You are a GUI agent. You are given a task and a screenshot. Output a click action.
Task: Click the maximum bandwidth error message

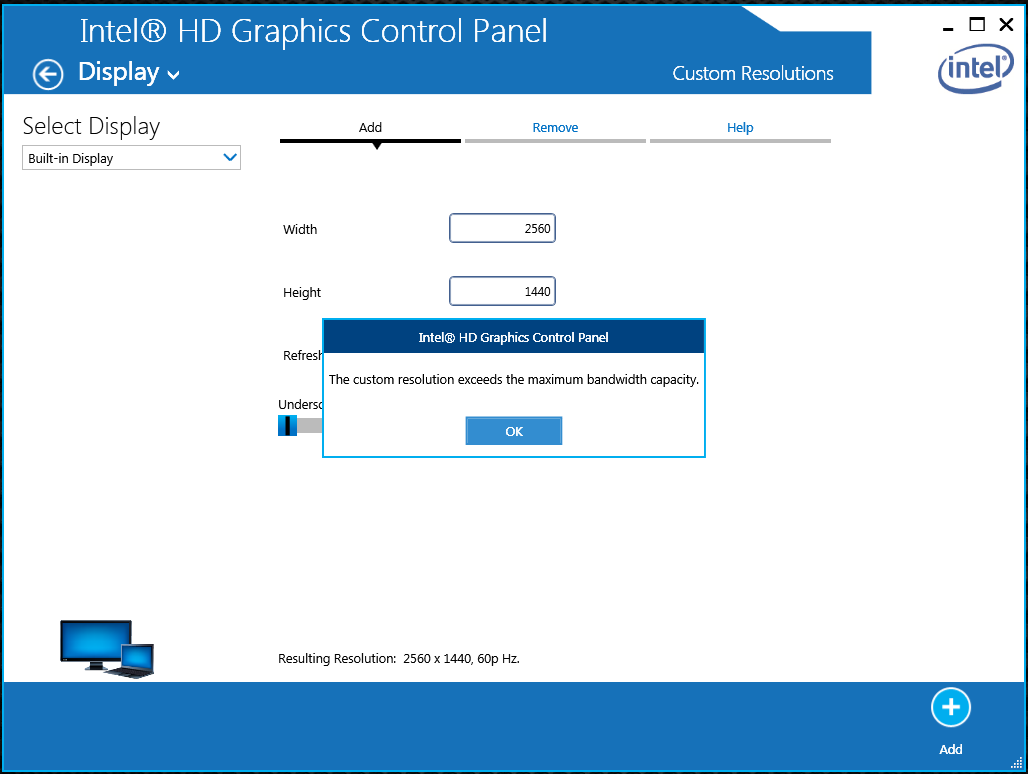click(514, 379)
